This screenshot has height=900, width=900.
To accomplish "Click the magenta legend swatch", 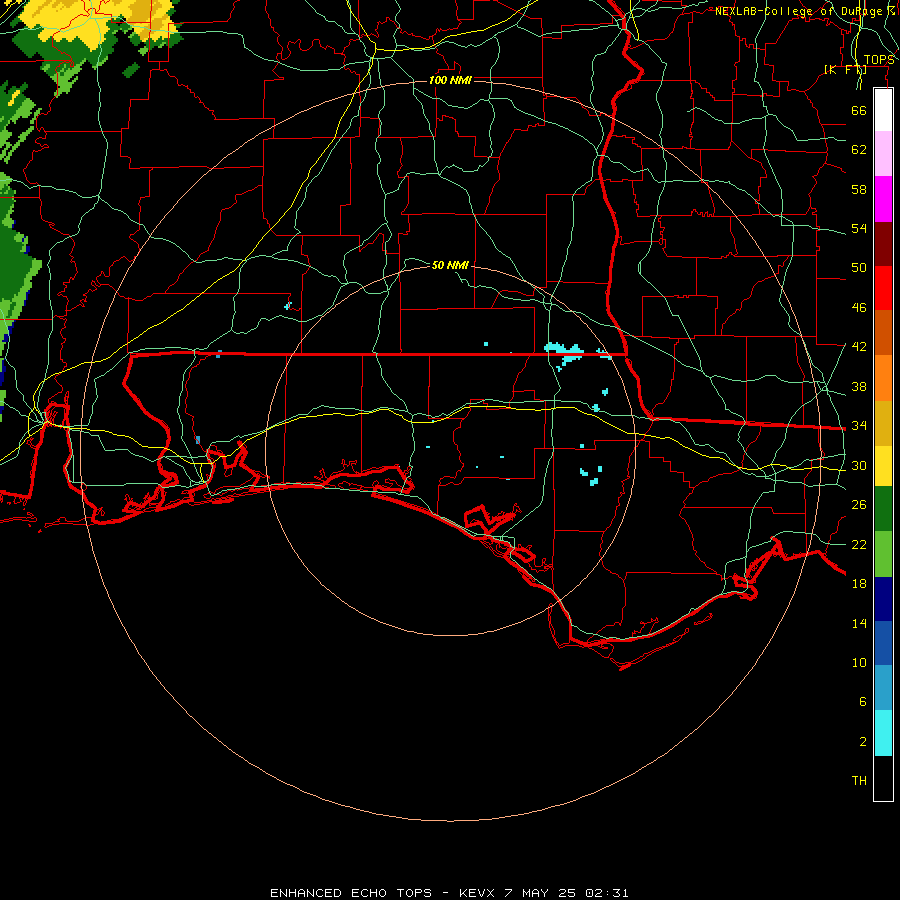I will [x=883, y=199].
